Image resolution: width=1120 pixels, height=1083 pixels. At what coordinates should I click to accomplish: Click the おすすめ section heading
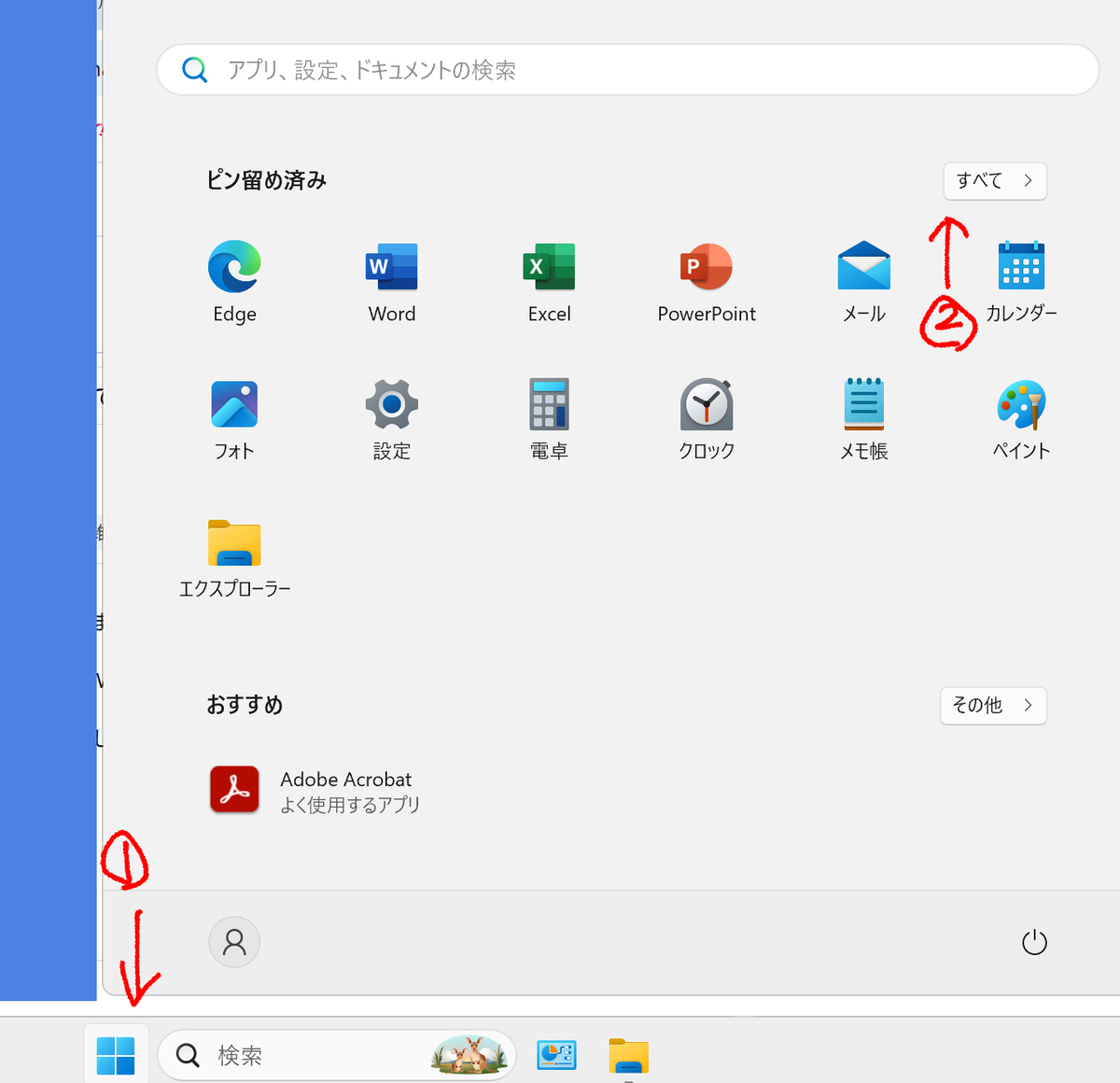pos(245,705)
